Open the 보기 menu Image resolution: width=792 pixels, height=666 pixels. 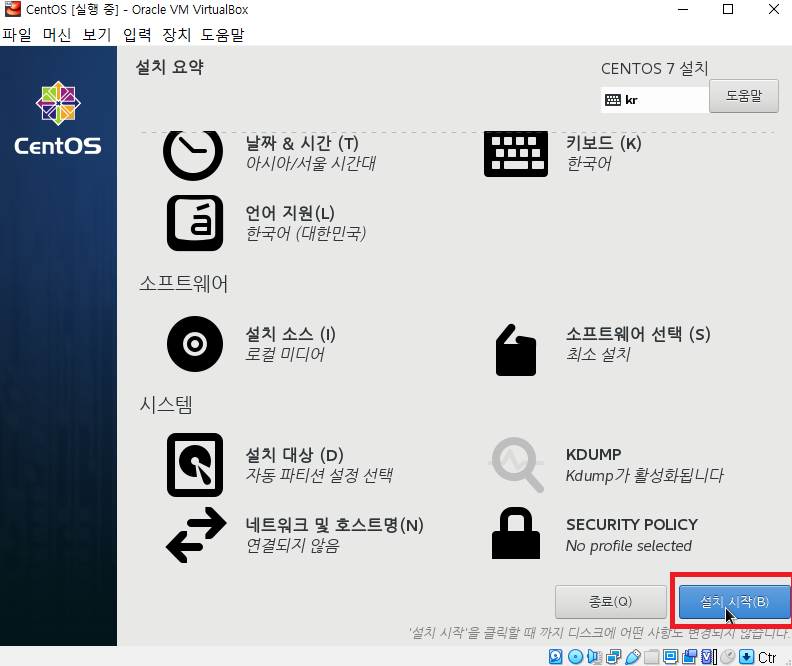[x=96, y=35]
